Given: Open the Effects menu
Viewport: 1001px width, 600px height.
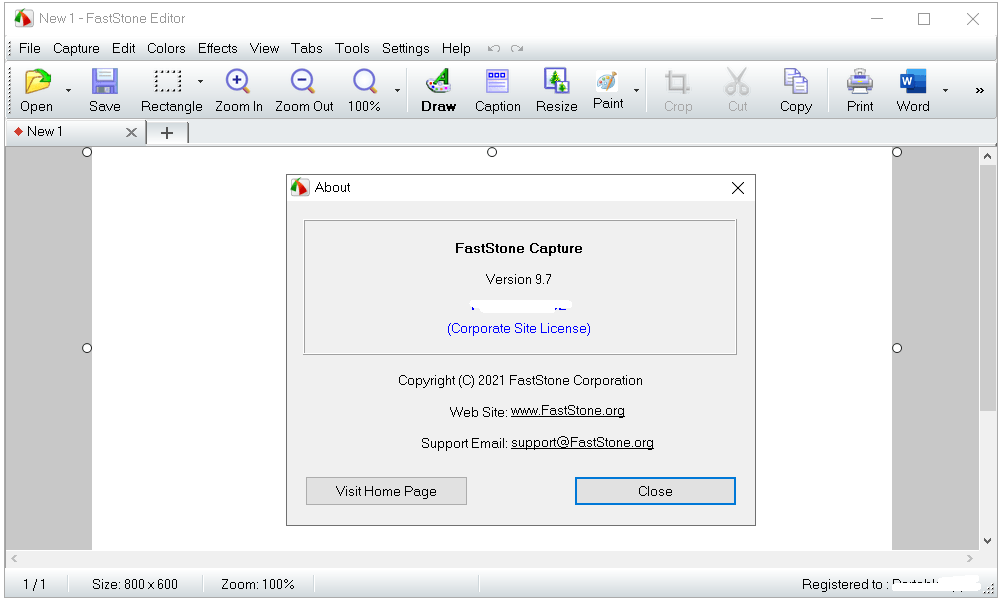Looking at the screenshot, I should pyautogui.click(x=217, y=49).
